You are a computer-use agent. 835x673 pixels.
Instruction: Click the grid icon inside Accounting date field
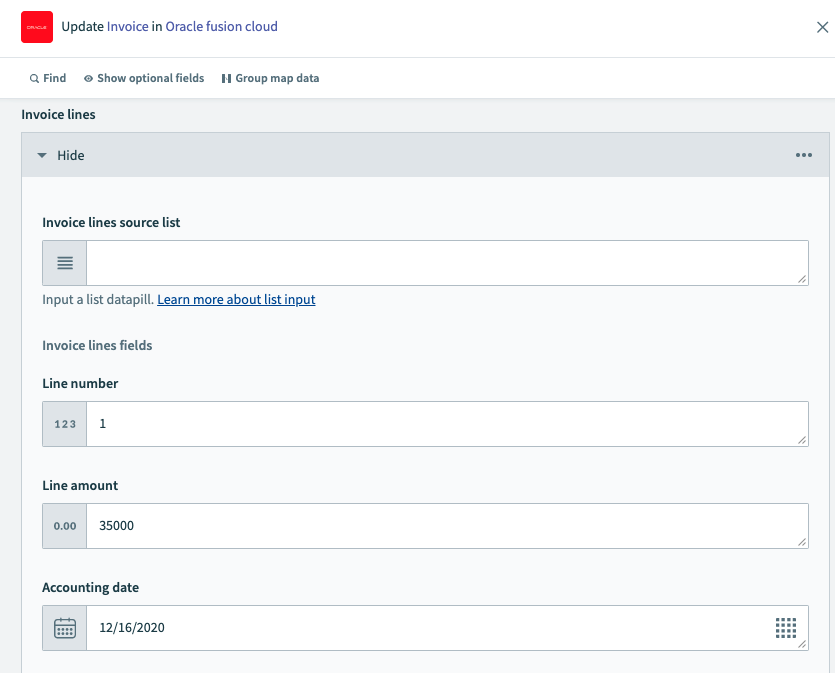[786, 627]
